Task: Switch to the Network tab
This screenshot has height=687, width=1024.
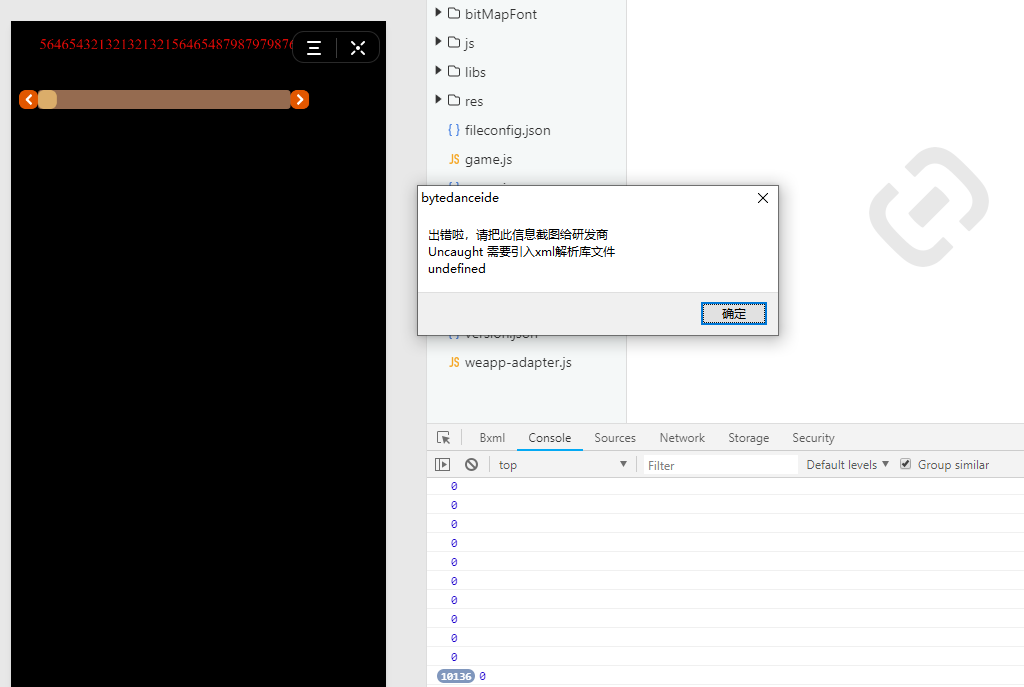Action: (x=682, y=438)
